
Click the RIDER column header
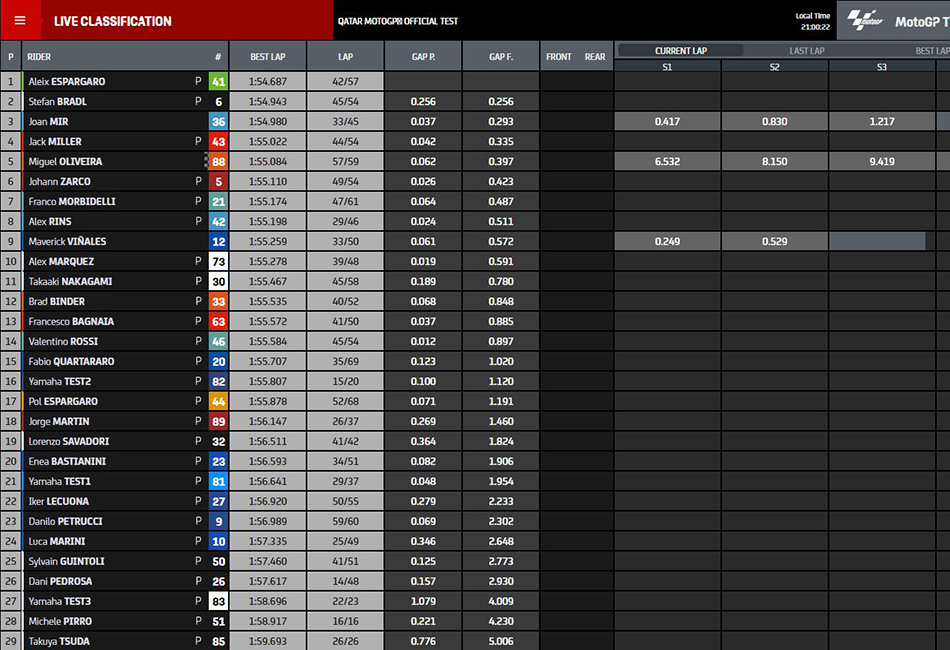39,56
